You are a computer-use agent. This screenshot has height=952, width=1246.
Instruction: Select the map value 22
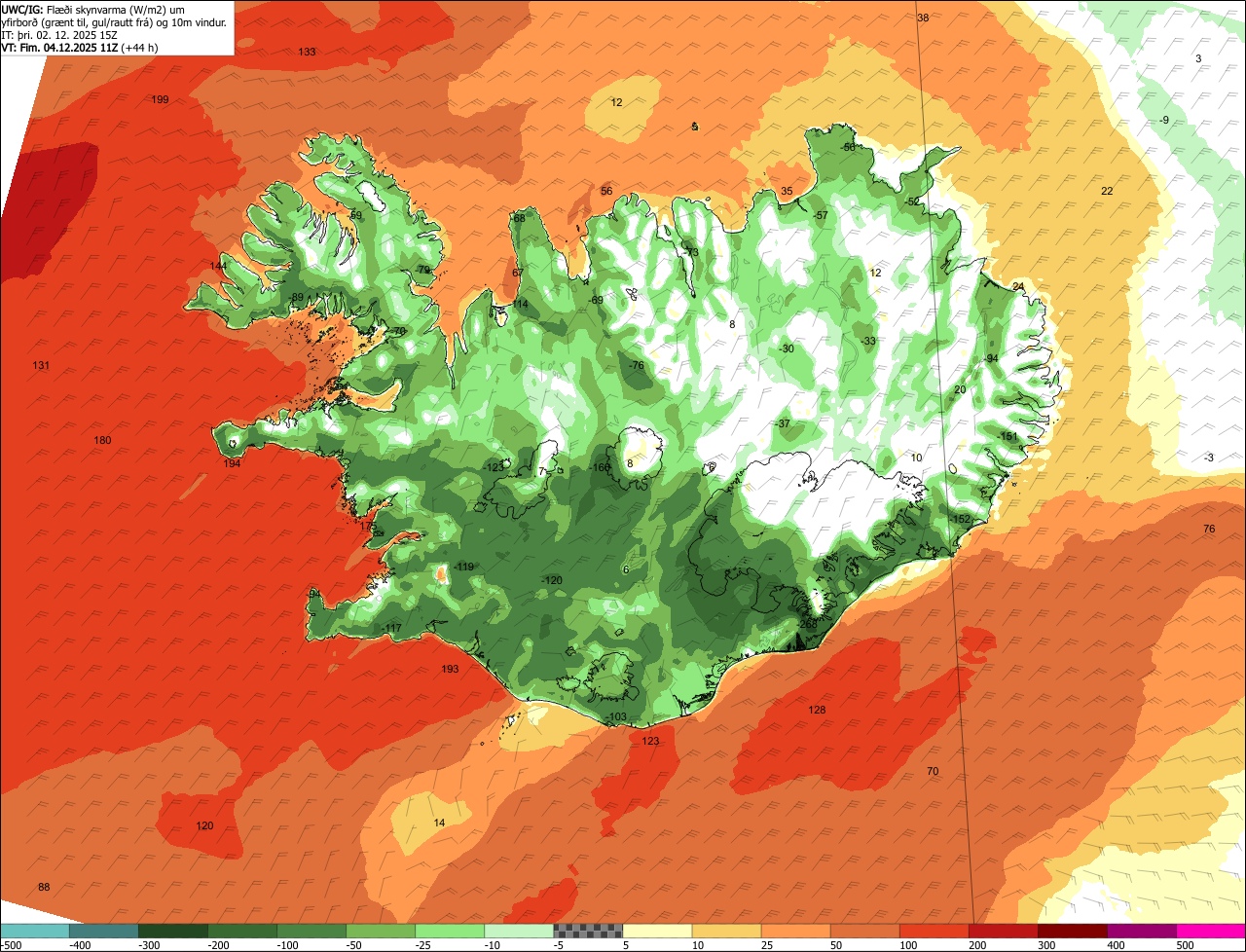(1107, 191)
